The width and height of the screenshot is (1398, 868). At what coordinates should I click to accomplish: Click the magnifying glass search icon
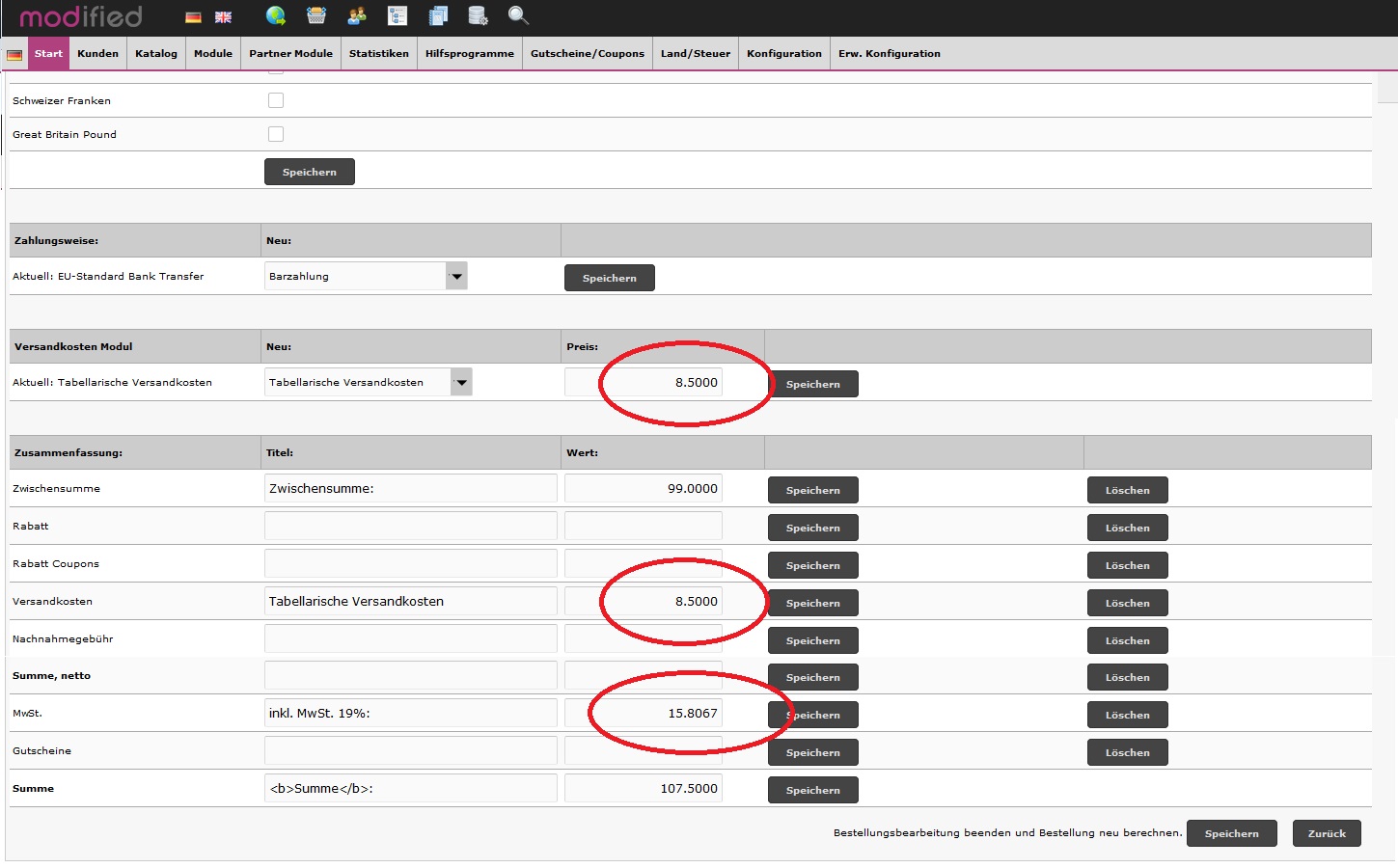pyautogui.click(x=518, y=15)
